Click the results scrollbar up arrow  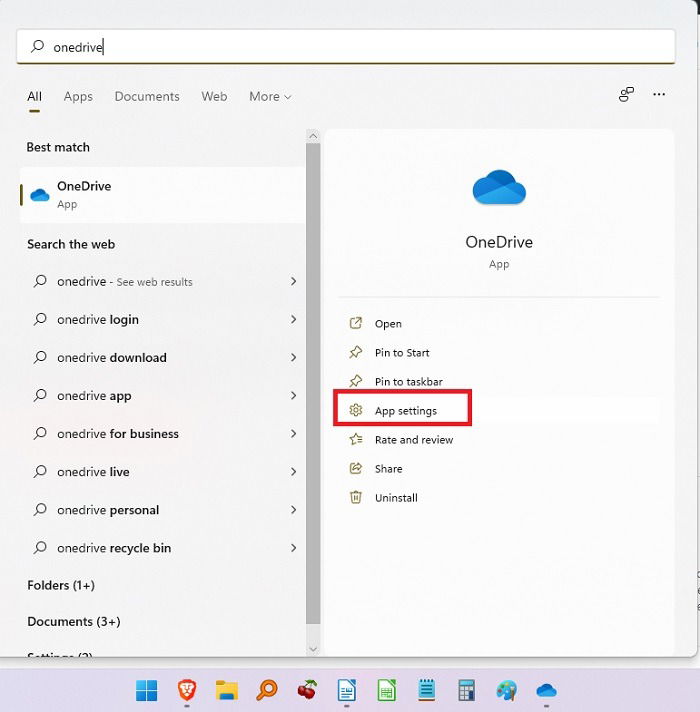pos(313,136)
